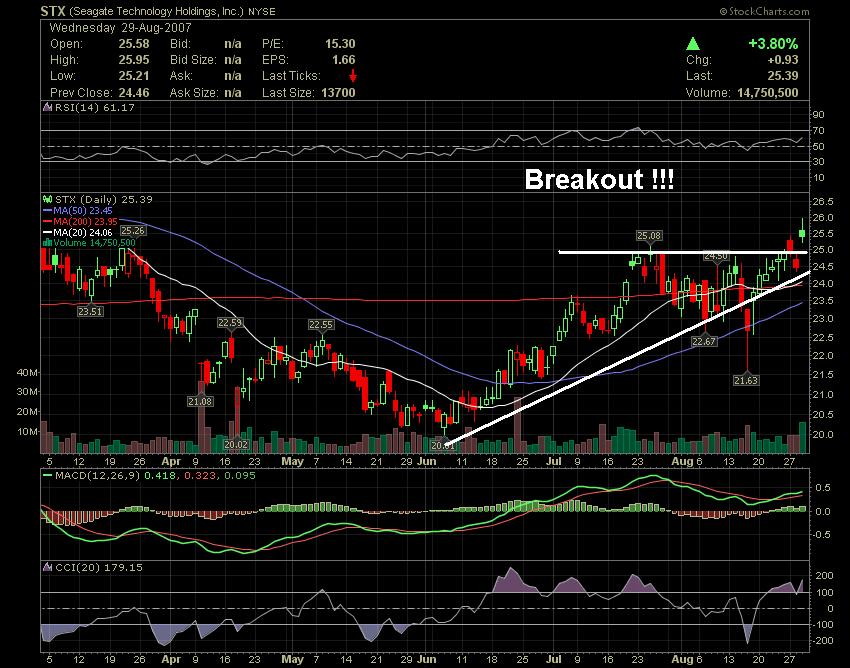850x668 pixels.
Task: Select the date 'Wednesday 29-Aug-2007'
Action: tap(120, 28)
